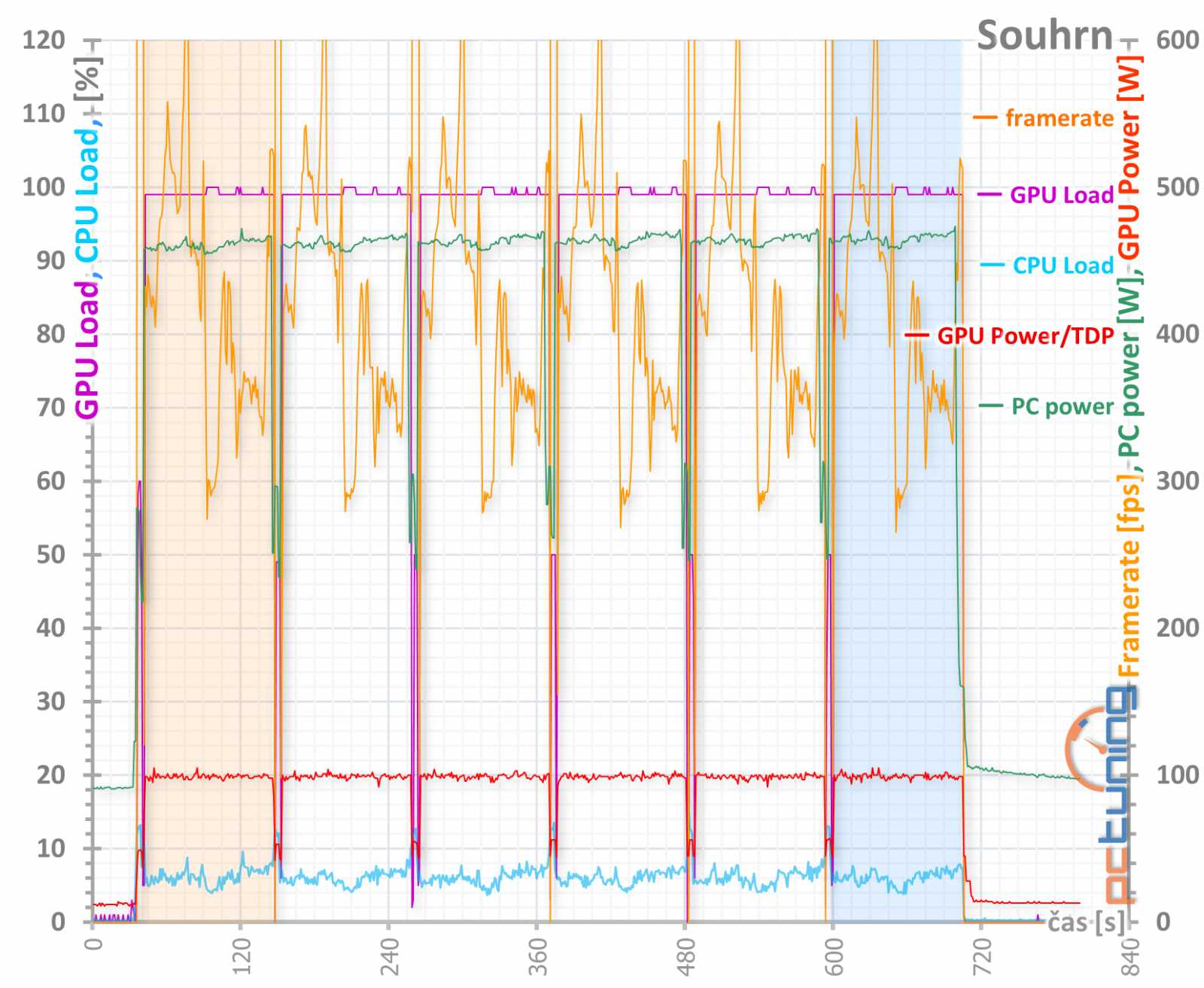The width and height of the screenshot is (1204, 988).
Task: Click the 'framerate' legend label
Action: click(1060, 118)
